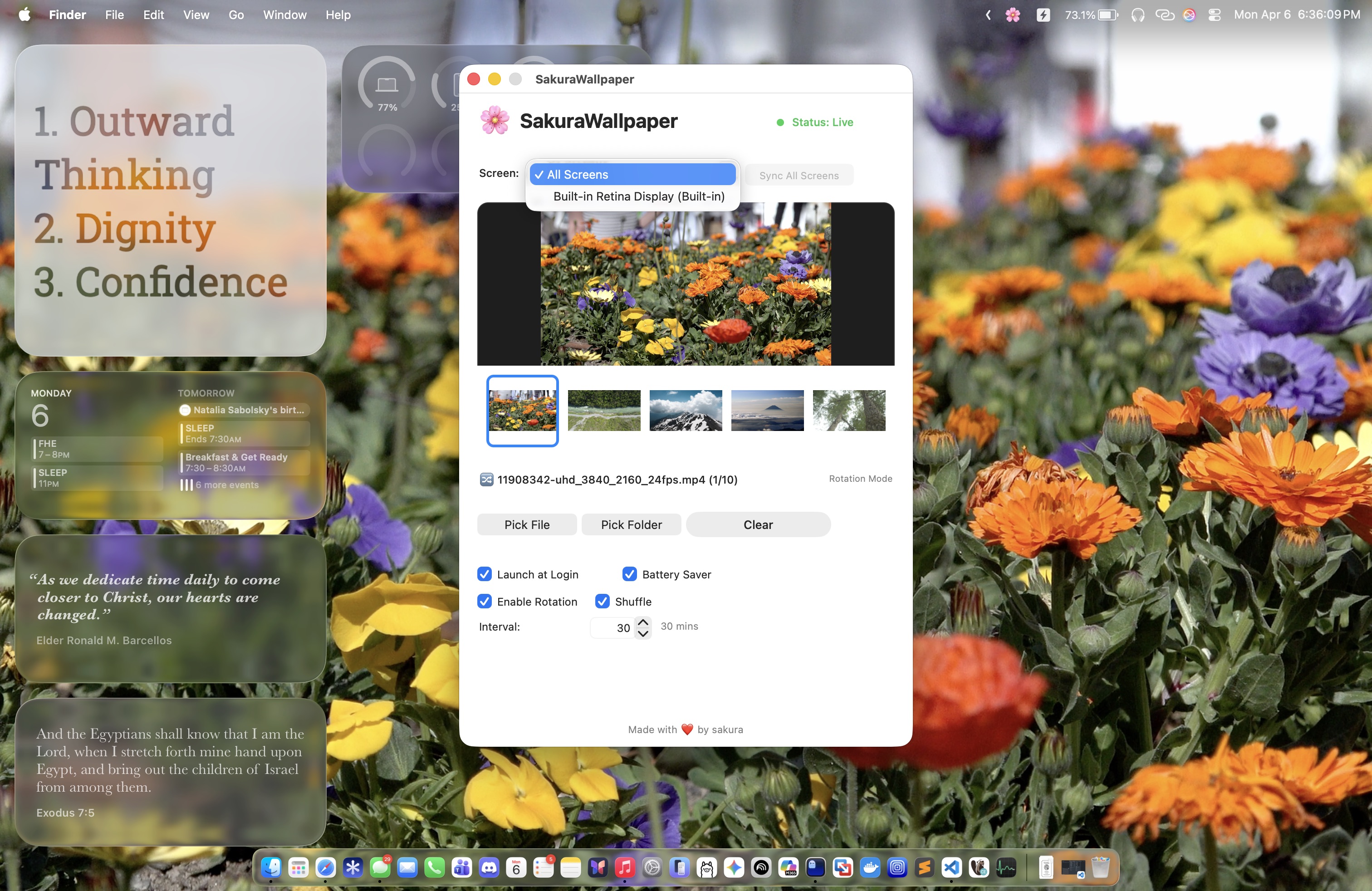
Task: Click the Pick Folder button
Action: (631, 524)
